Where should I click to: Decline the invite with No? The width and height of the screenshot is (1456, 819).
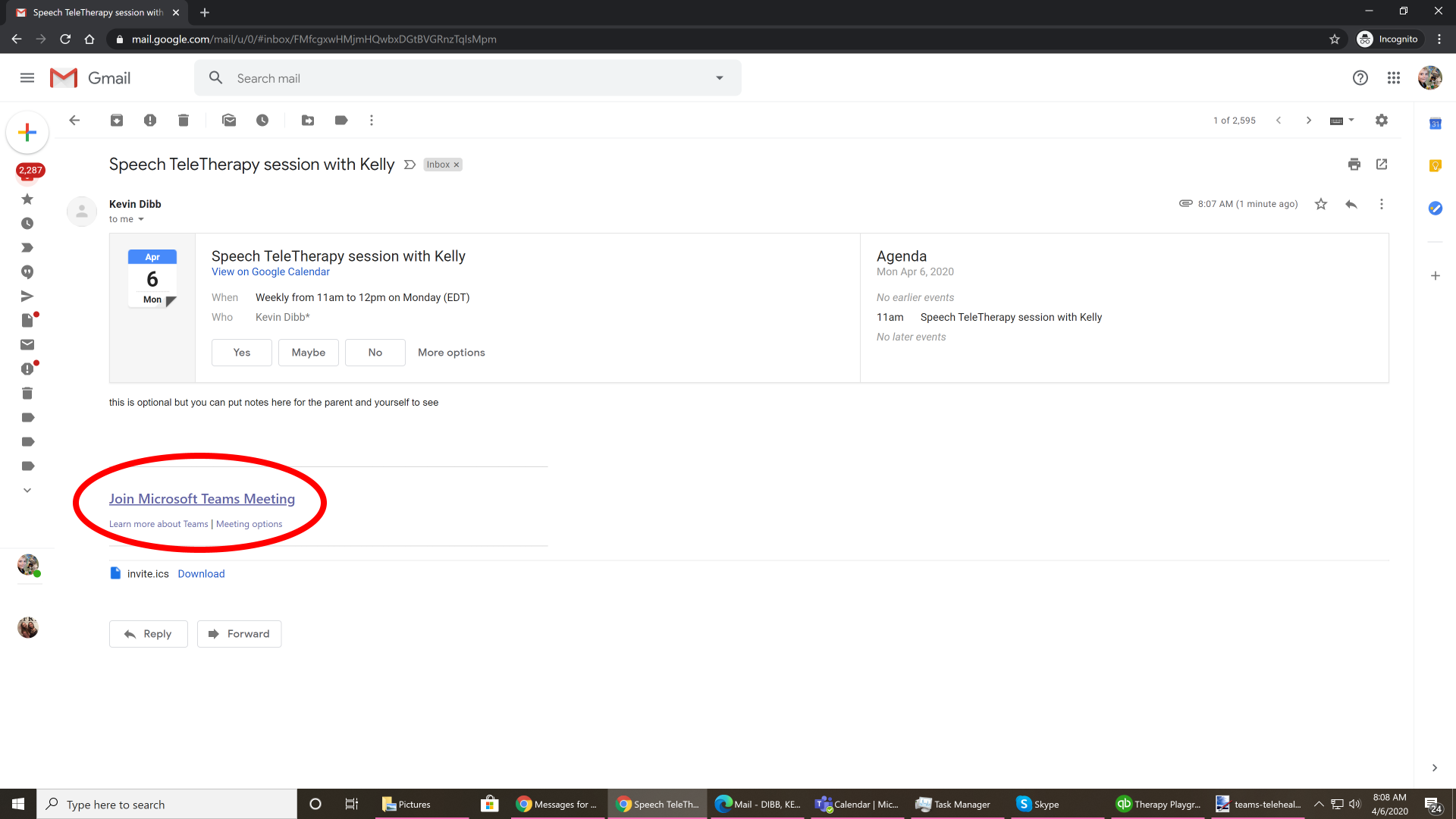(375, 353)
